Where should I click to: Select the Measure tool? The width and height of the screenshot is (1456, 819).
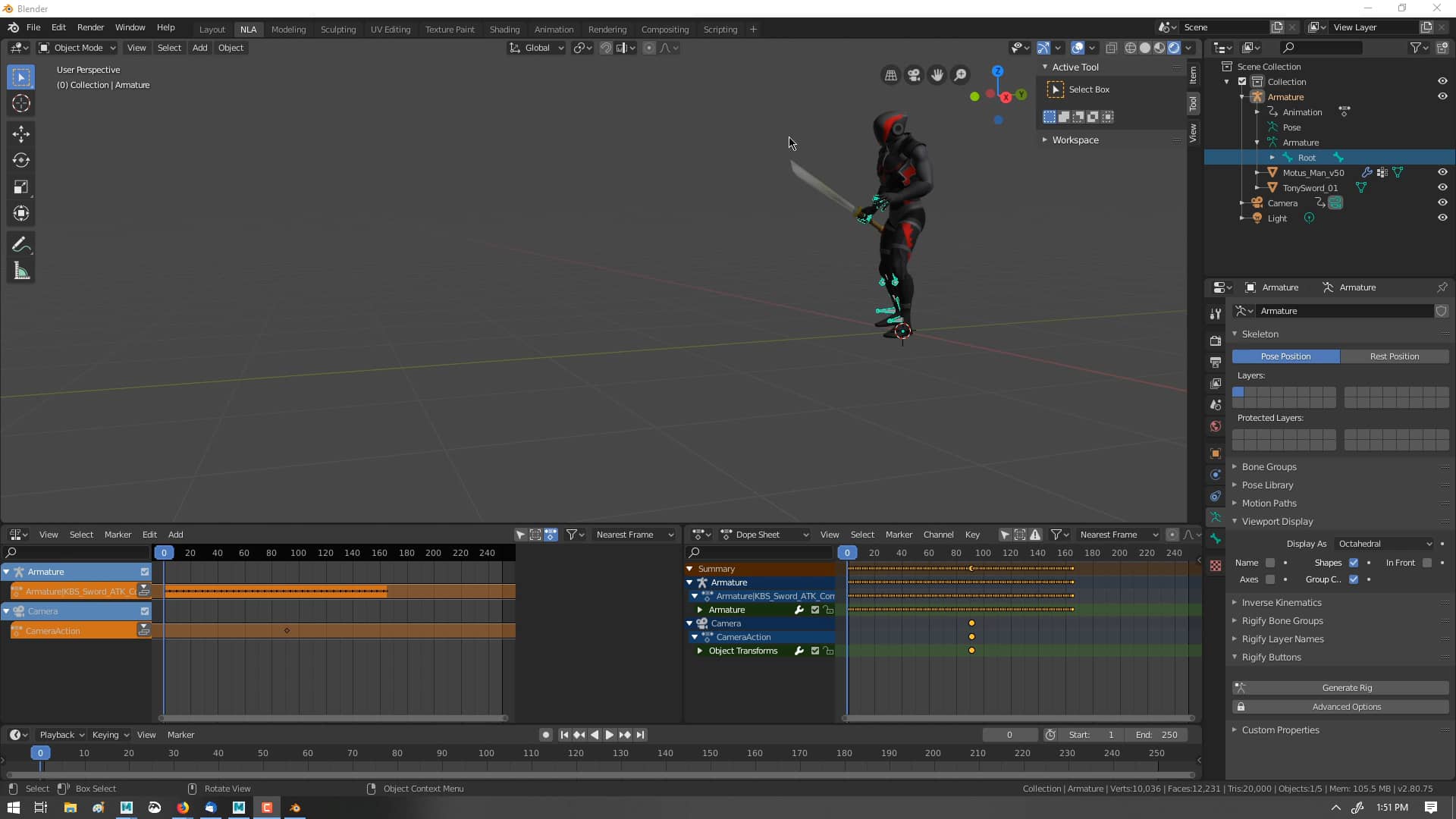(x=20, y=271)
